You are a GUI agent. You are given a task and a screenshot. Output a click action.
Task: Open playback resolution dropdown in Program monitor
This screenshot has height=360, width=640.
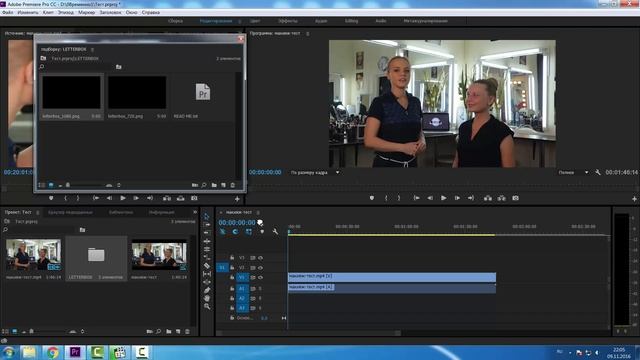(x=573, y=173)
